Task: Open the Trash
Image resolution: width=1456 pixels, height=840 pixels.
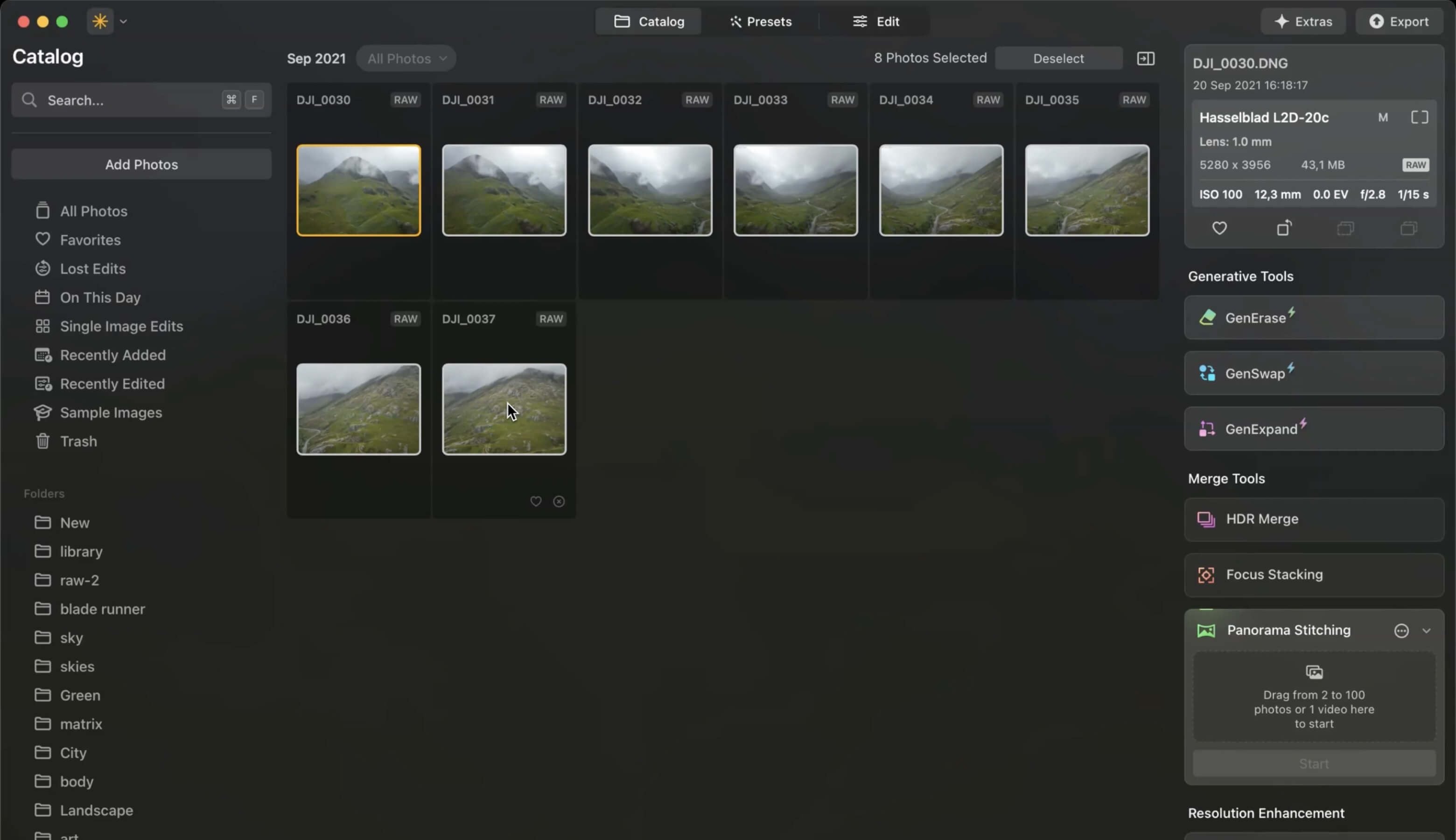Action: [x=78, y=442]
